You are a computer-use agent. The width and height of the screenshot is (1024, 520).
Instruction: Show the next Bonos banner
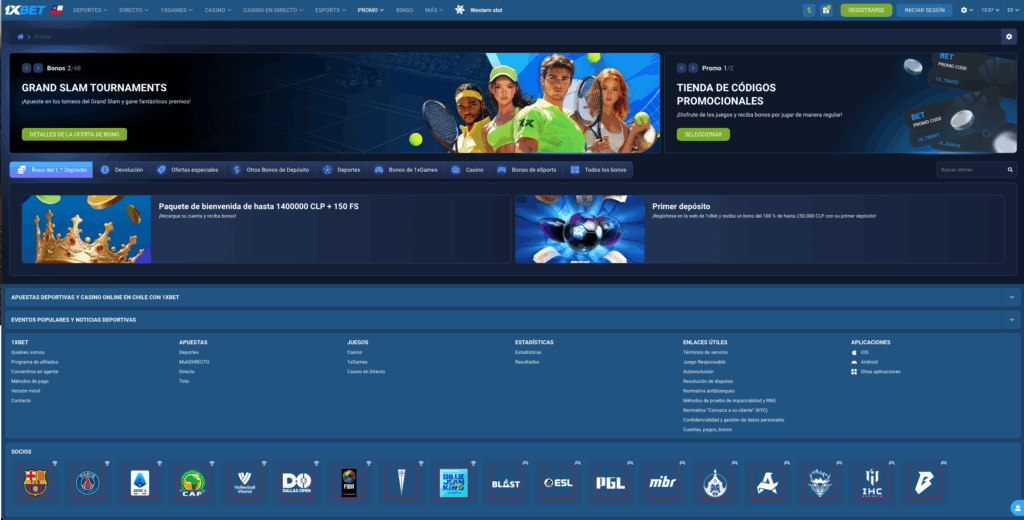38,68
